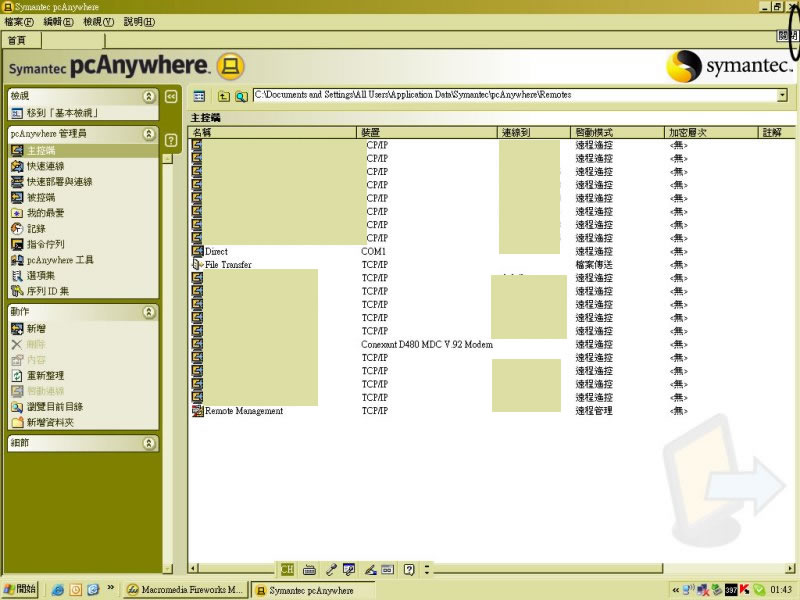Image resolution: width=800 pixels, height=600 pixels.
Task: Hide the left side panel with the double-arrow button
Action: click(x=171, y=96)
